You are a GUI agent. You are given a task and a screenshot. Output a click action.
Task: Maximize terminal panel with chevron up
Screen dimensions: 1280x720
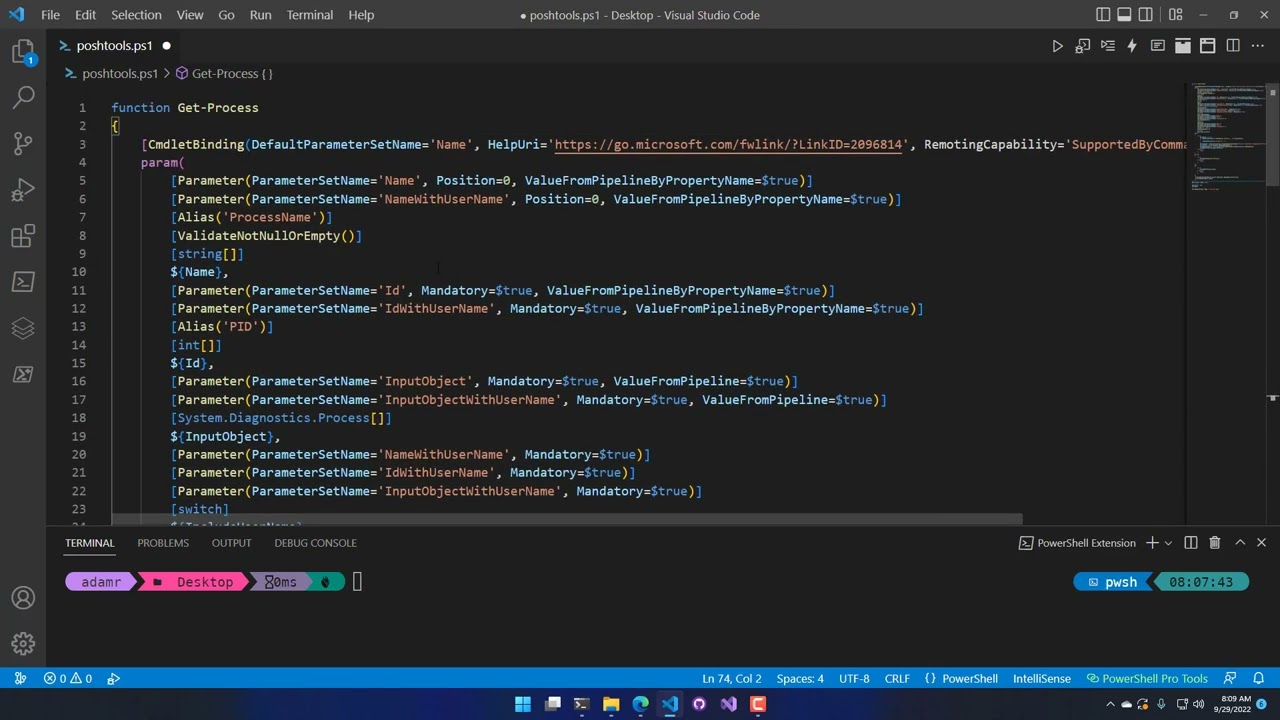[1240, 543]
